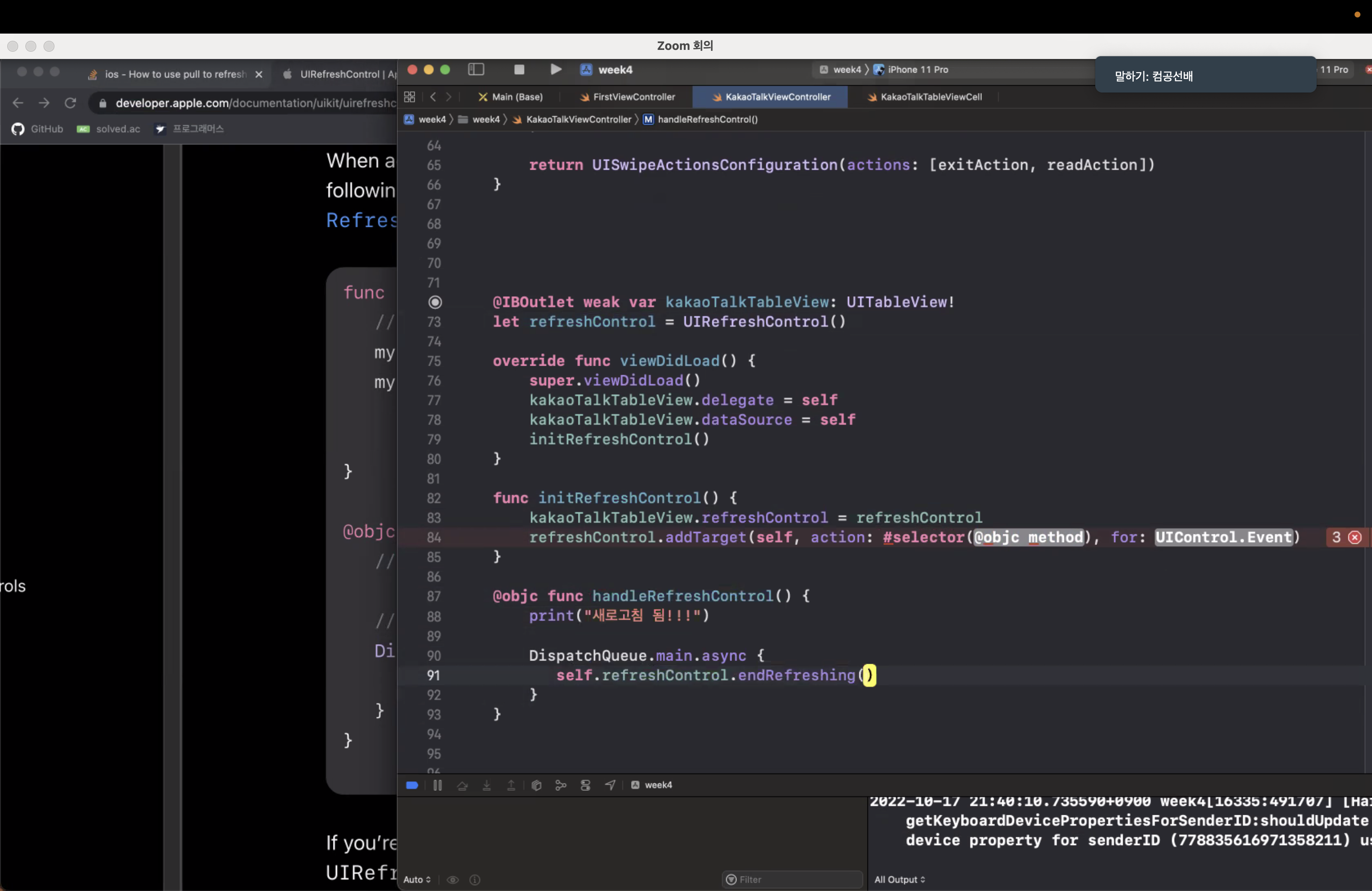This screenshot has height=891, width=1372.
Task: Step into in debugger
Action: pyautogui.click(x=486, y=785)
